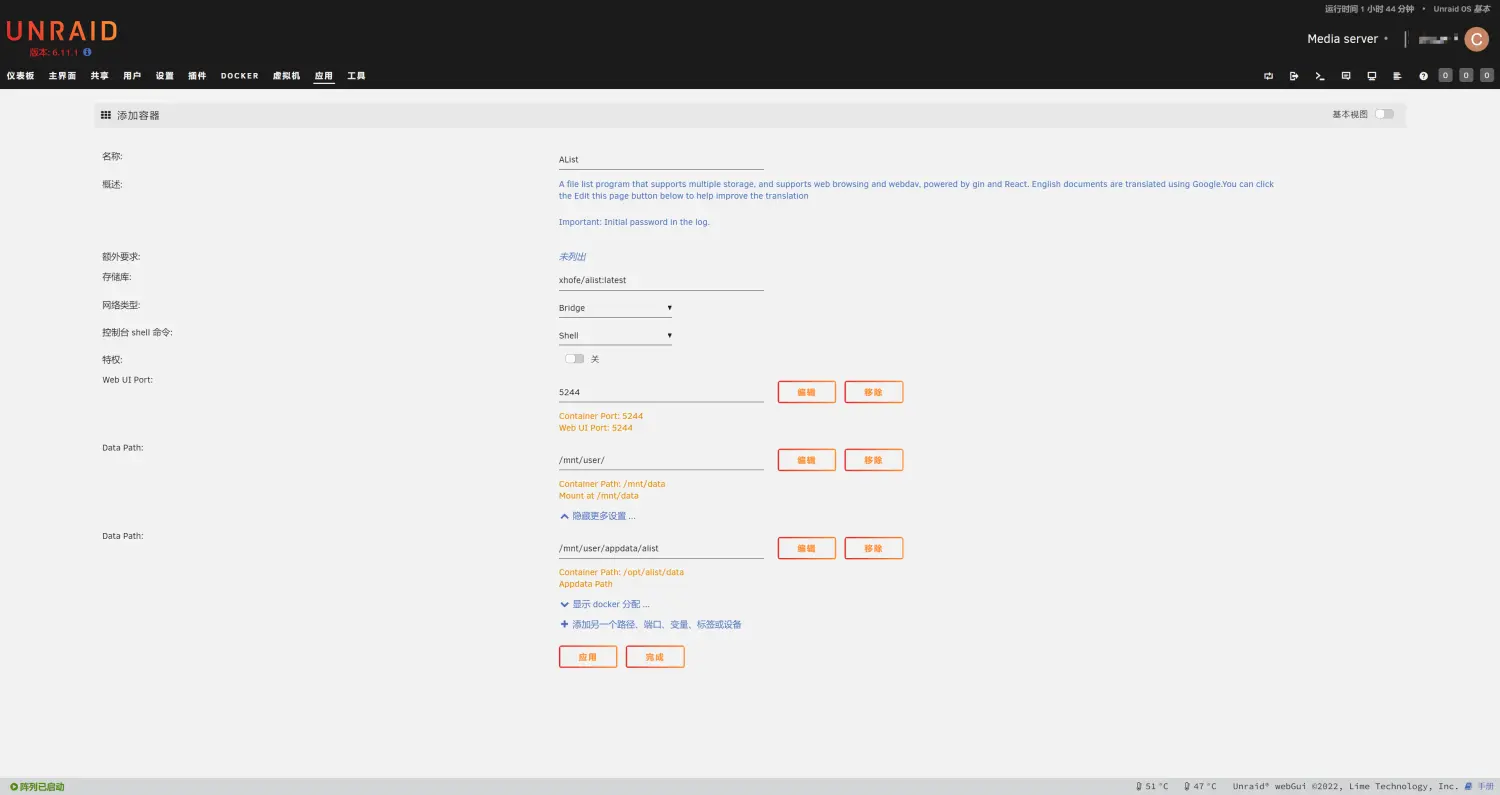Viewport: 1500px width, 795px height.
Task: Open the system info monitor icon
Action: pyautogui.click(x=1372, y=76)
